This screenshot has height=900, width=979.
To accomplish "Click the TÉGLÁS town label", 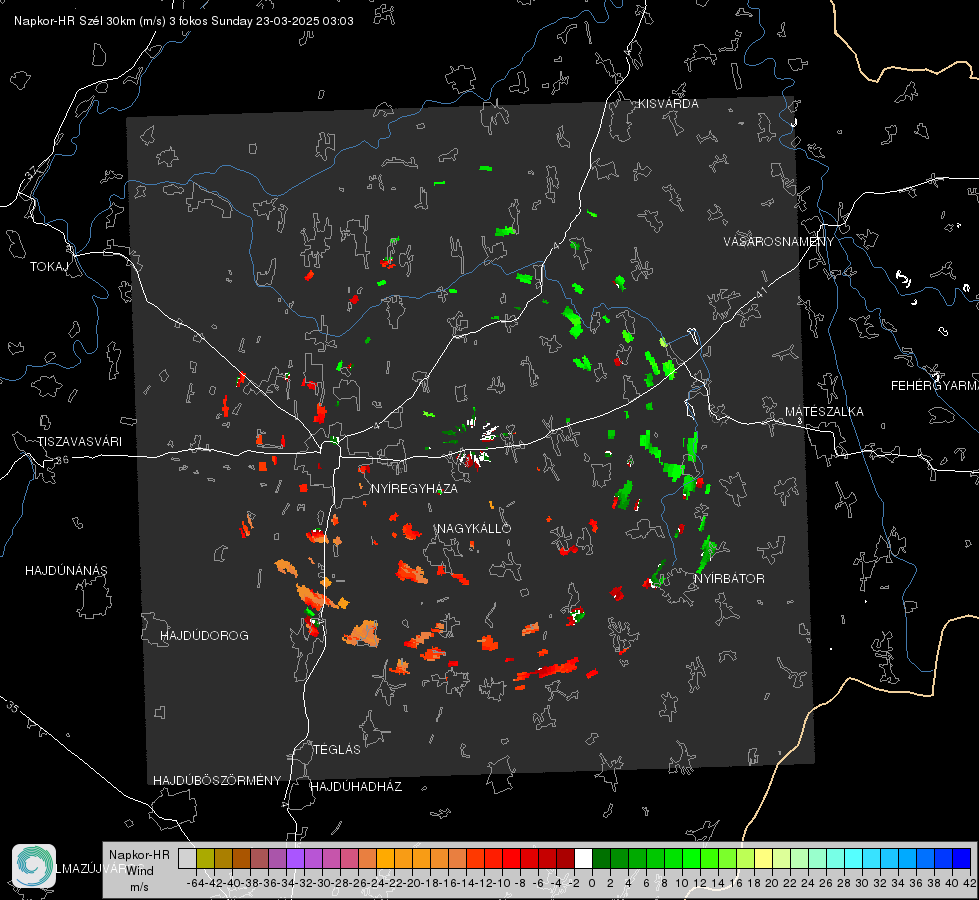I will pos(337,750).
